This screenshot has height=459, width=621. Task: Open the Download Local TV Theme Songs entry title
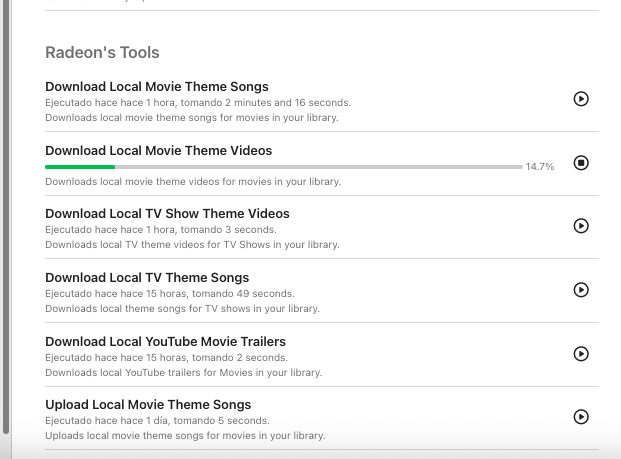pyautogui.click(x=147, y=278)
